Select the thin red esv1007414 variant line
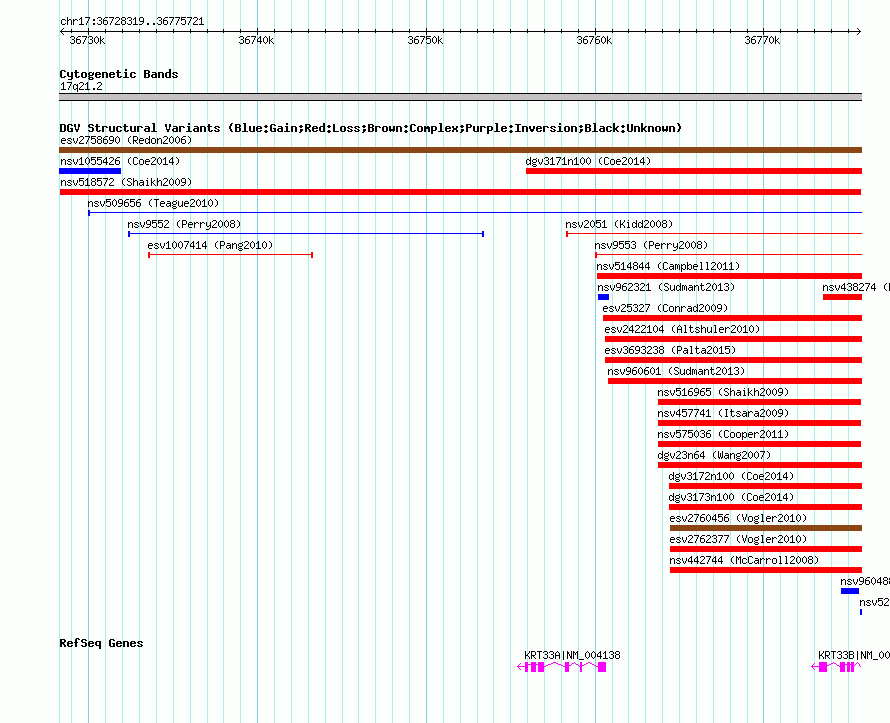Screen dimensions: 890x723 click(x=230, y=255)
